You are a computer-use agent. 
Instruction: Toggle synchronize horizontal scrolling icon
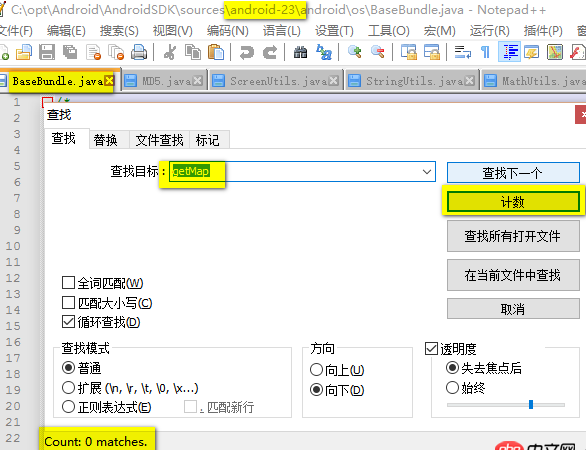(x=432, y=52)
